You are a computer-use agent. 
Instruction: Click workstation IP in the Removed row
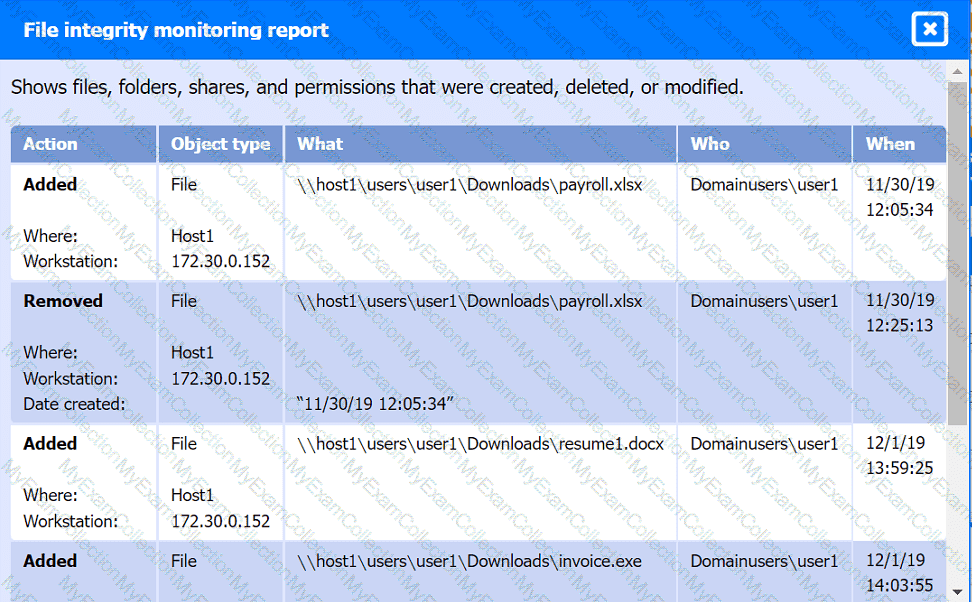point(220,379)
